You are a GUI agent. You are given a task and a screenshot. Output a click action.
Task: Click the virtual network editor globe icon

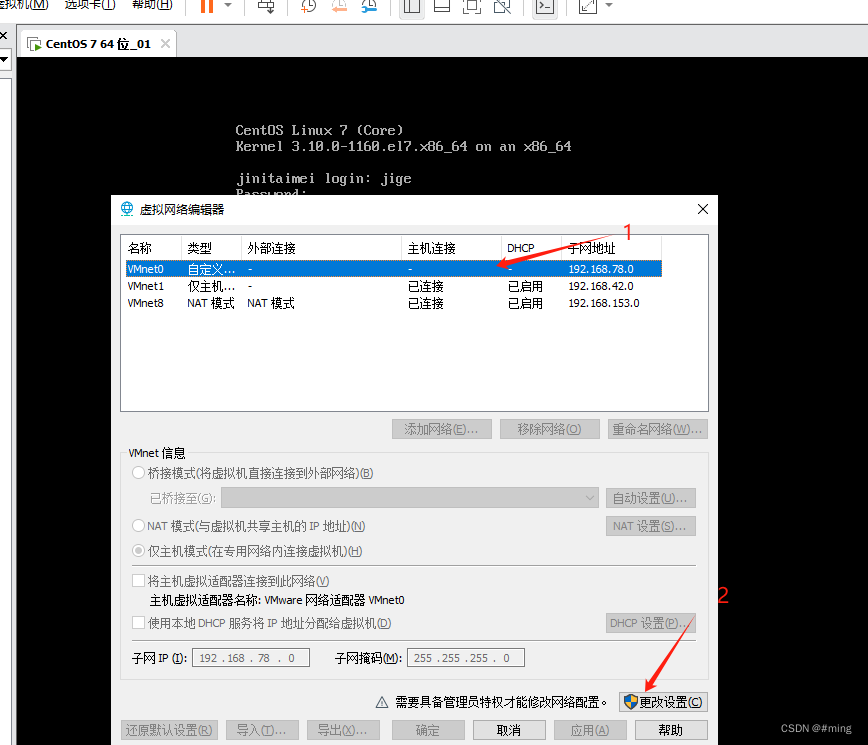(x=126, y=209)
